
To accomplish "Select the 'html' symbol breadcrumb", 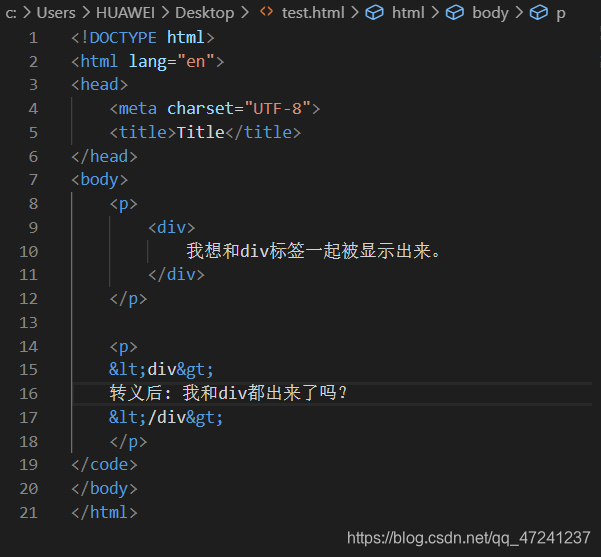I will [x=408, y=13].
